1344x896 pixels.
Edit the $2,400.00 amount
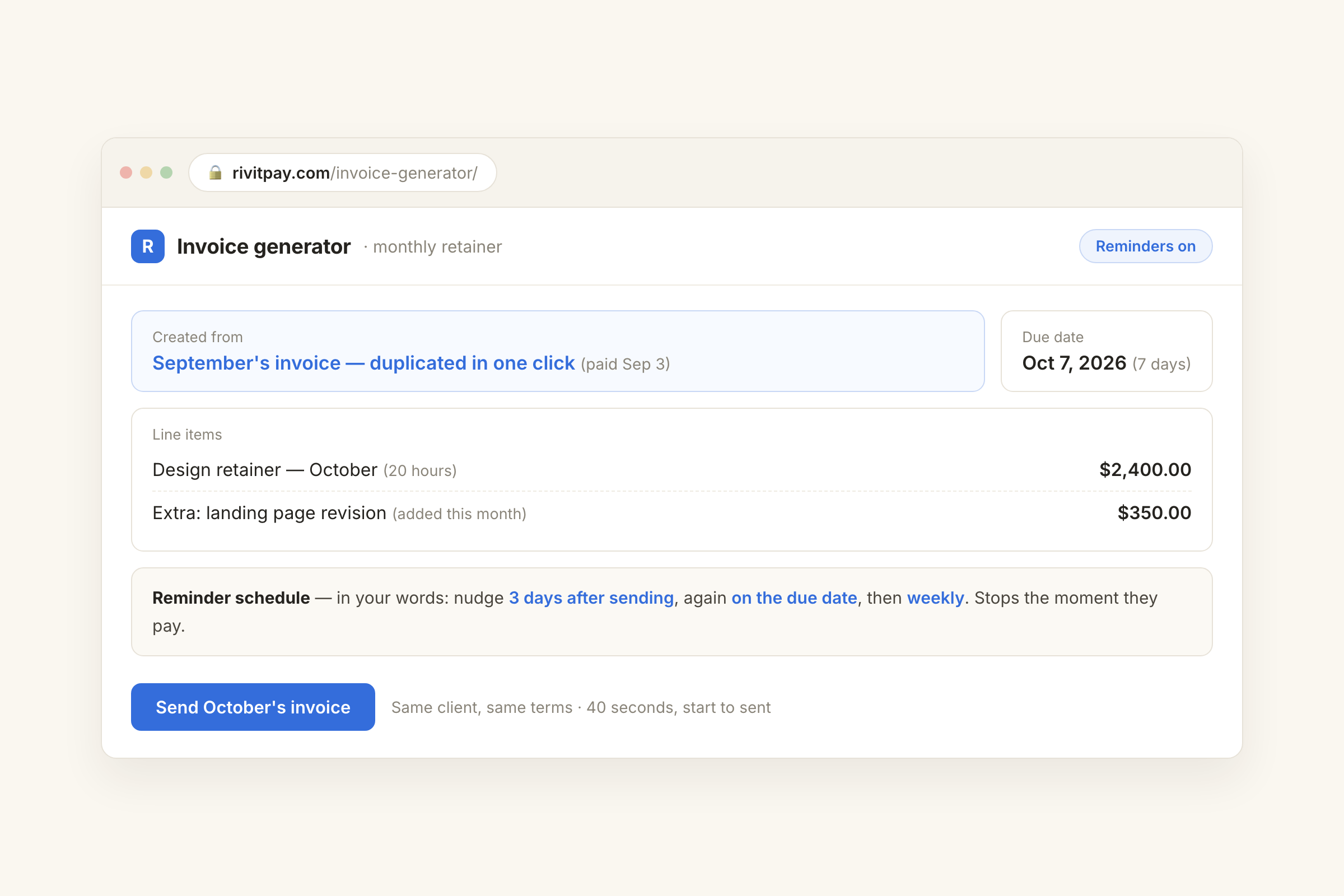tap(1145, 470)
